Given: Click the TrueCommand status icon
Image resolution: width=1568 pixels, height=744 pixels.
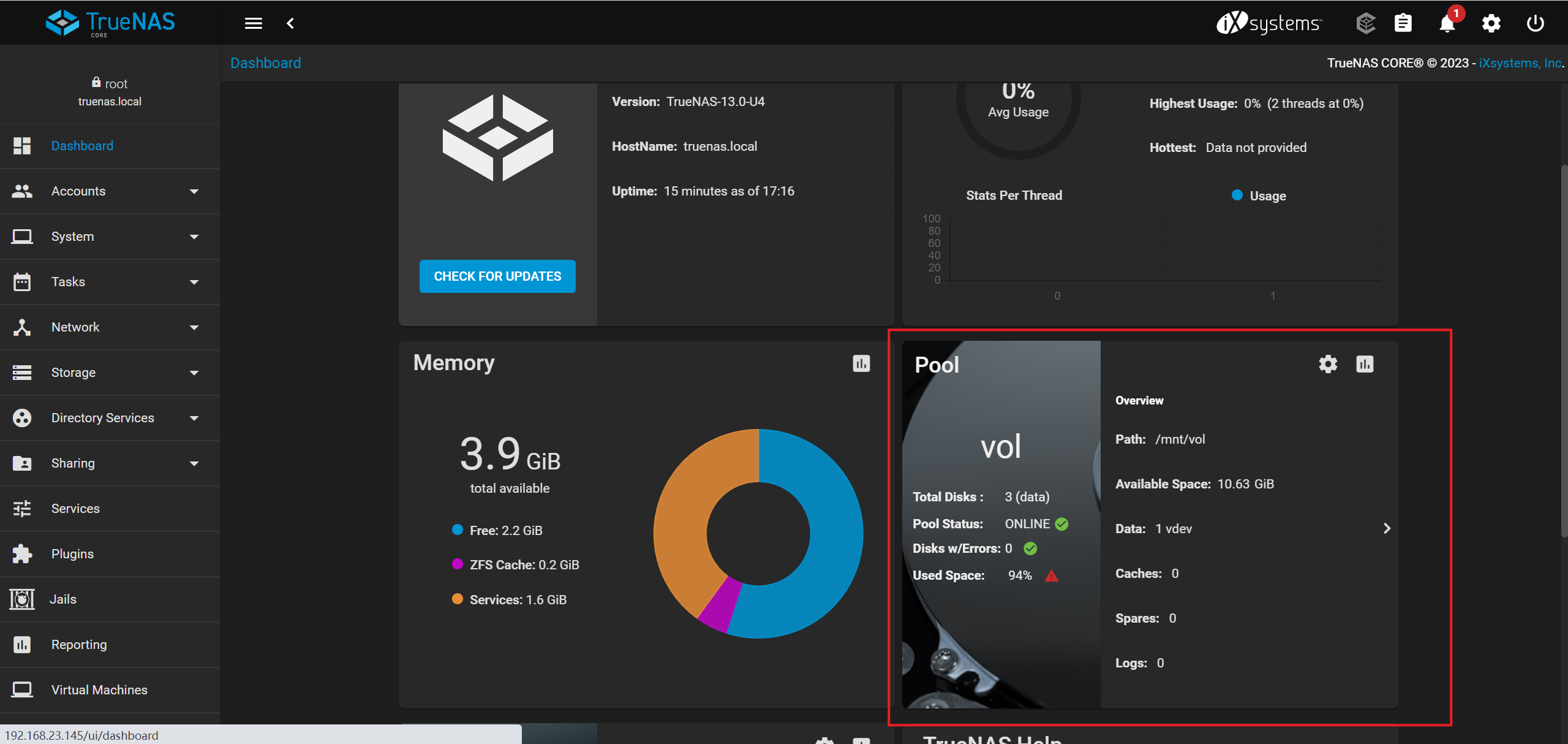Looking at the screenshot, I should (x=1366, y=23).
